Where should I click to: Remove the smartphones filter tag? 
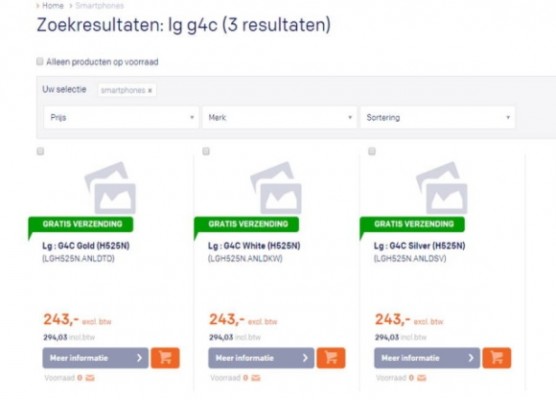tap(150, 90)
